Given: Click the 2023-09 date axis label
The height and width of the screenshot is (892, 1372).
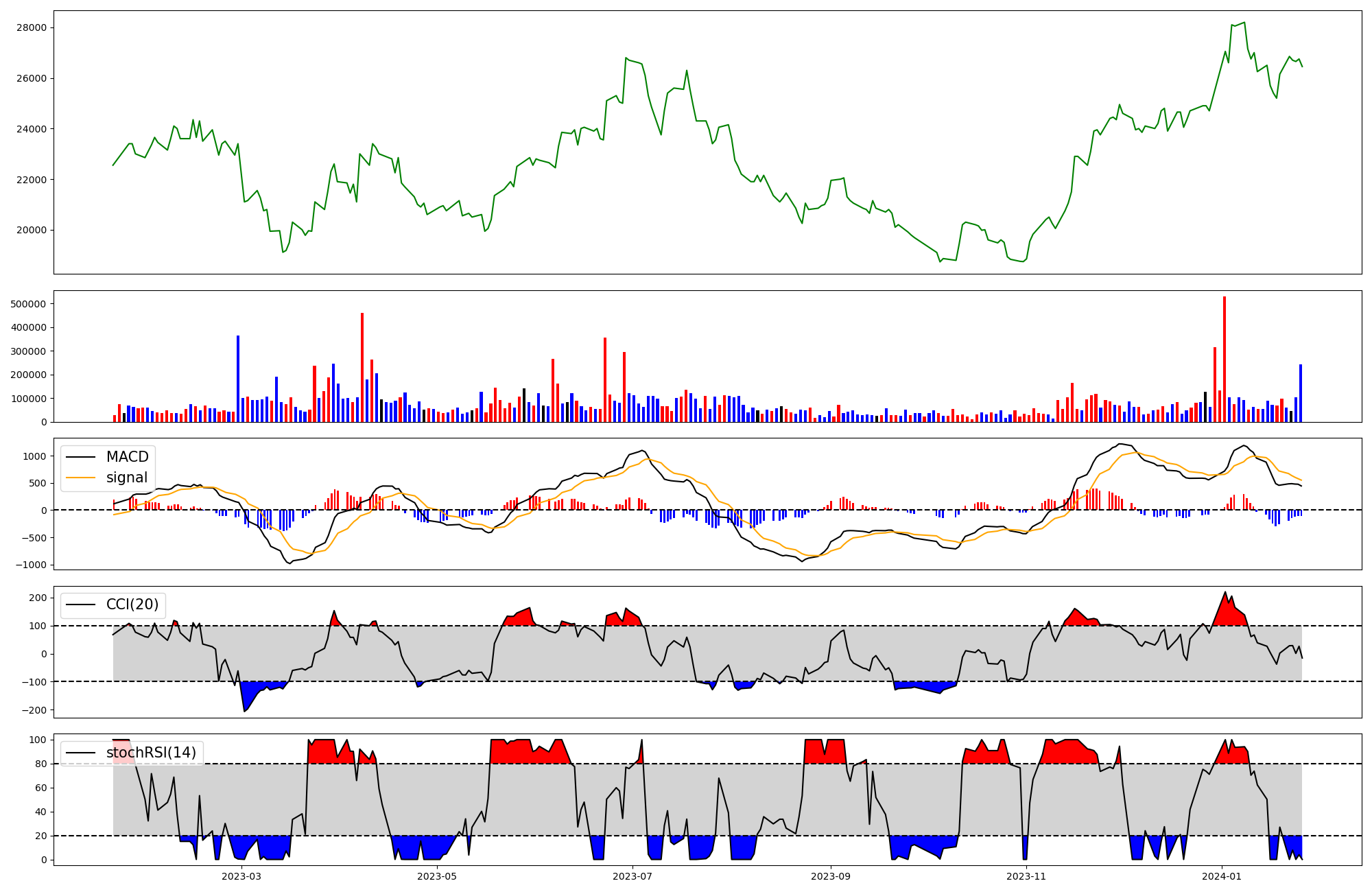Looking at the screenshot, I should pos(831,876).
